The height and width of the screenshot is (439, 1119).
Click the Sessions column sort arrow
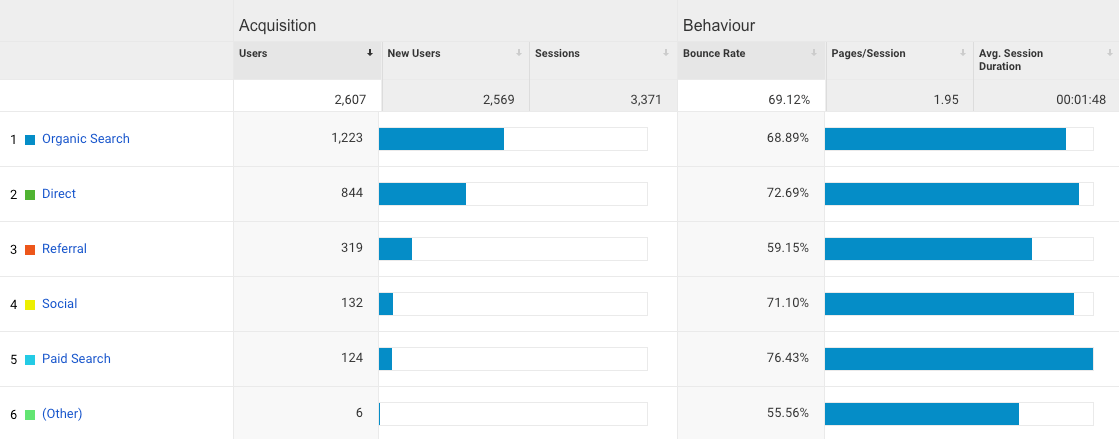pos(666,53)
